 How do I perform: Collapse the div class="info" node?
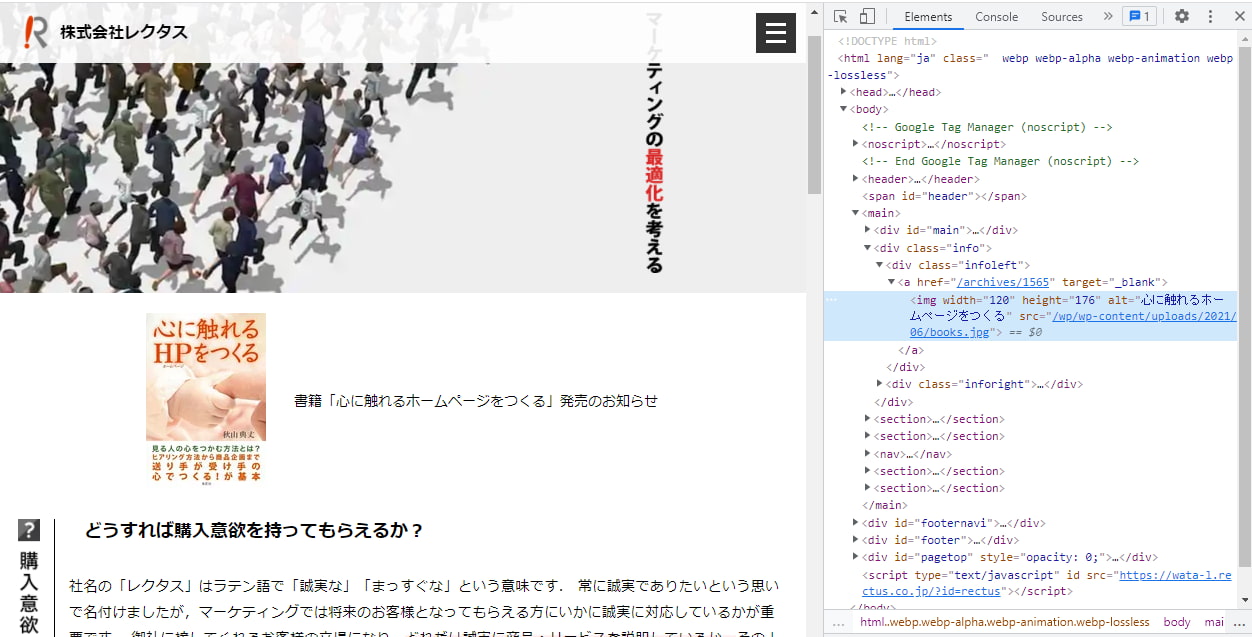click(868, 248)
